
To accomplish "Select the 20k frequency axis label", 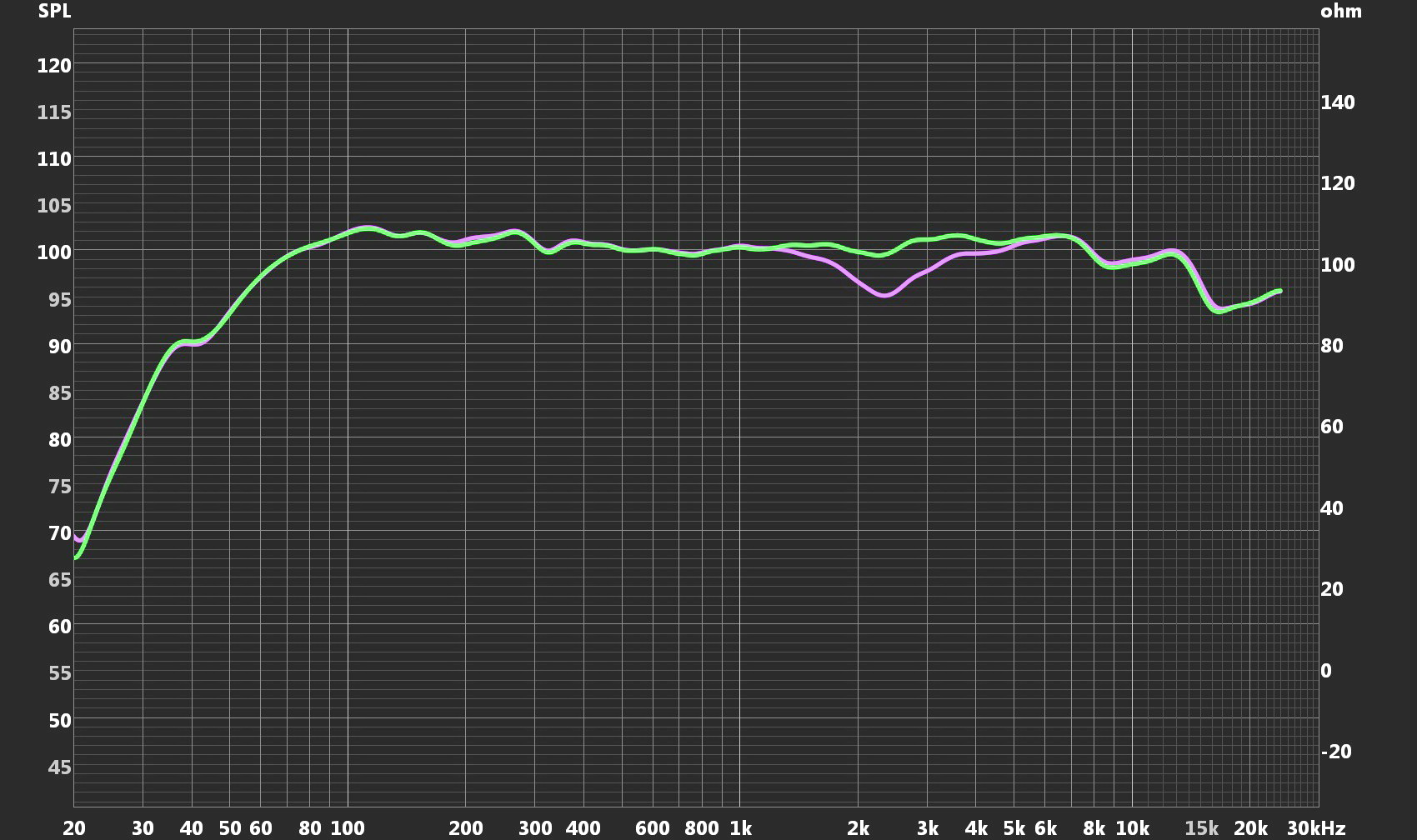I will pyautogui.click(x=1250, y=828).
